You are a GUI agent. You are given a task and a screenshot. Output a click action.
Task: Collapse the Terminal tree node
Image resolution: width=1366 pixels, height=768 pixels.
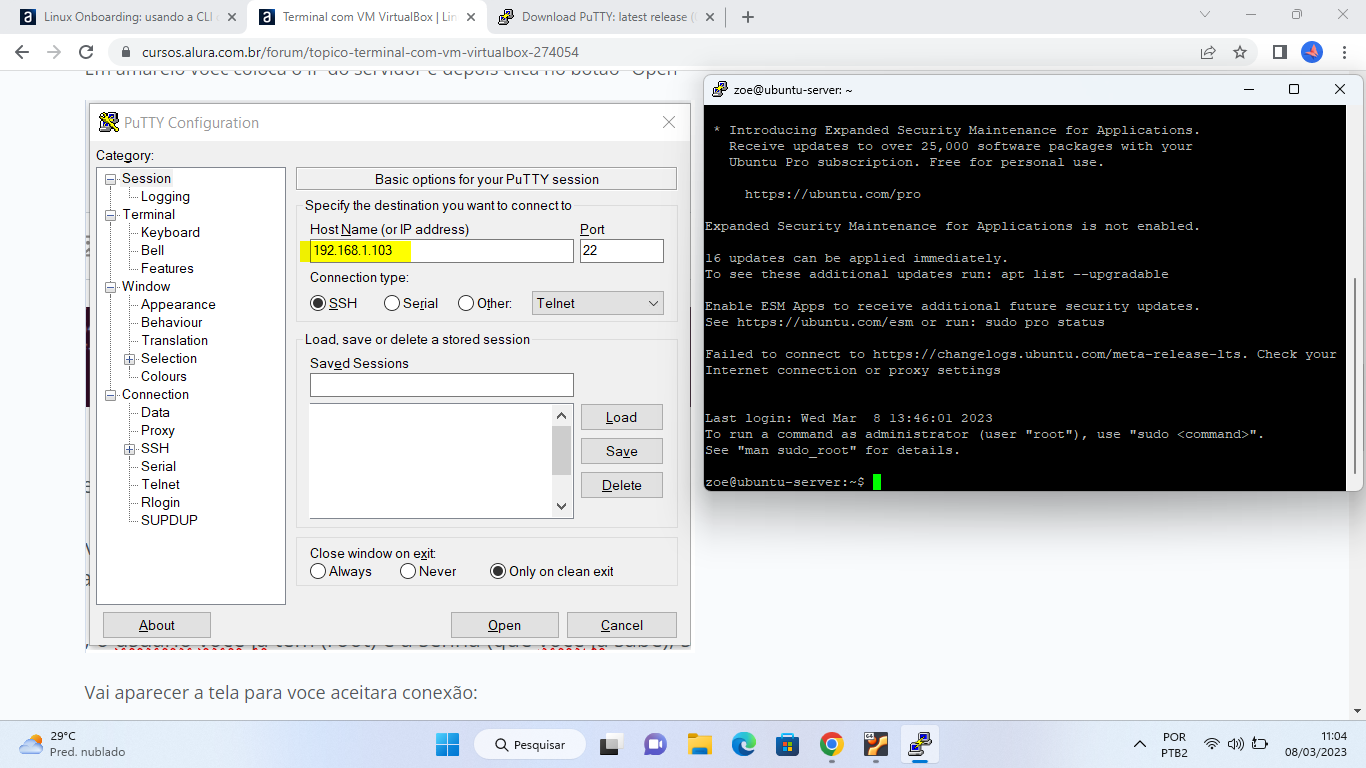(x=111, y=215)
